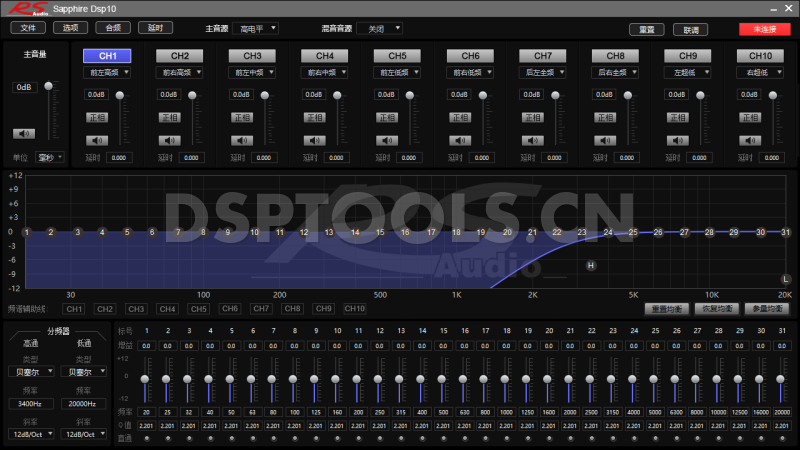Click the CH1 delay value field
800x450 pixels.
[119, 158]
